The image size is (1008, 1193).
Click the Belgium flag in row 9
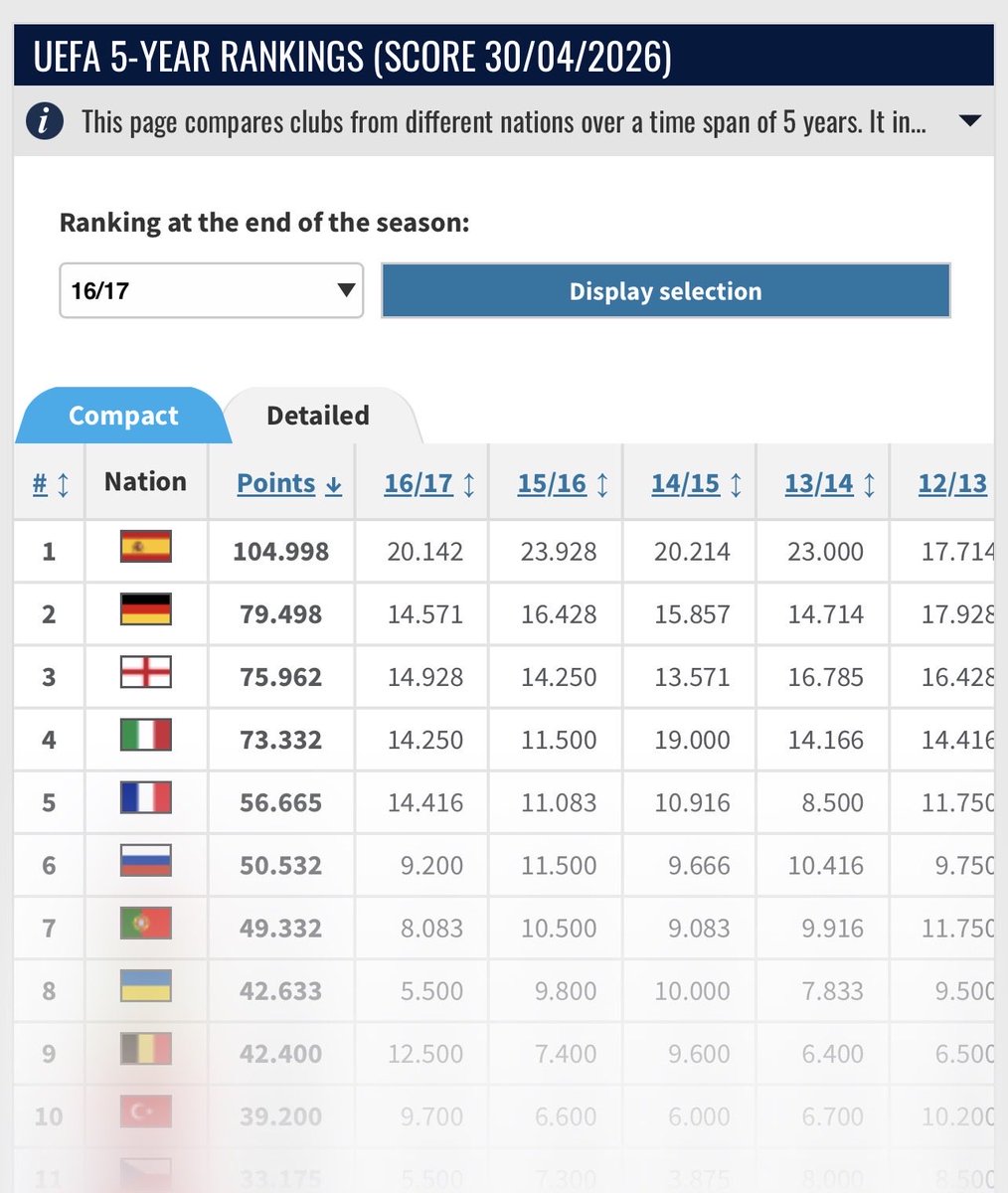coord(146,1050)
